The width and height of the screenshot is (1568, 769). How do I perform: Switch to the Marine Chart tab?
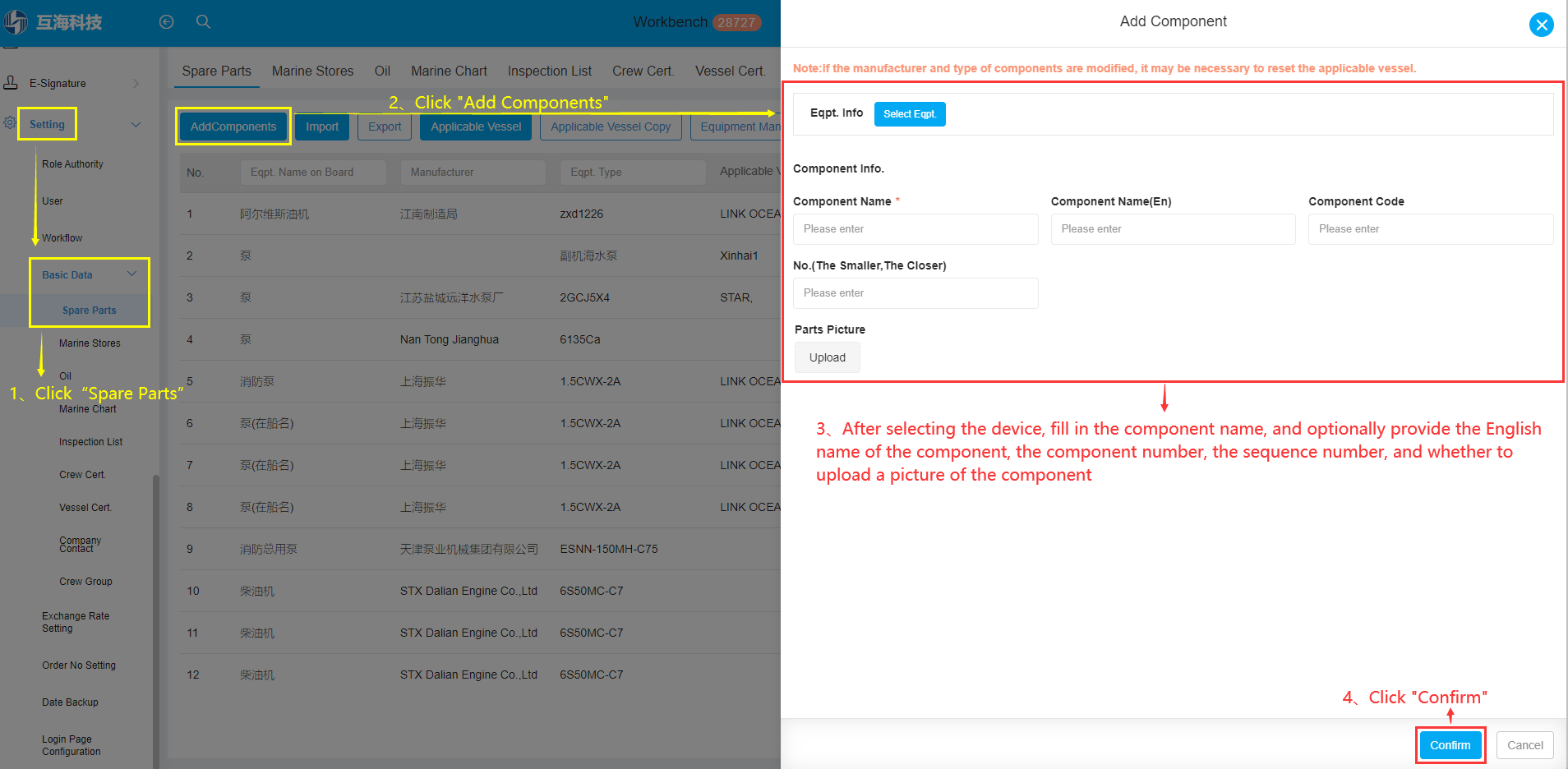(449, 71)
